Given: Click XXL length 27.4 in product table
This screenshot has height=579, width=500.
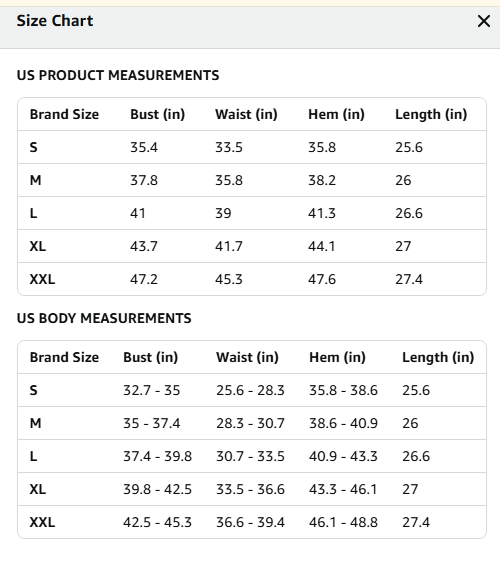Looking at the screenshot, I should 409,279.
